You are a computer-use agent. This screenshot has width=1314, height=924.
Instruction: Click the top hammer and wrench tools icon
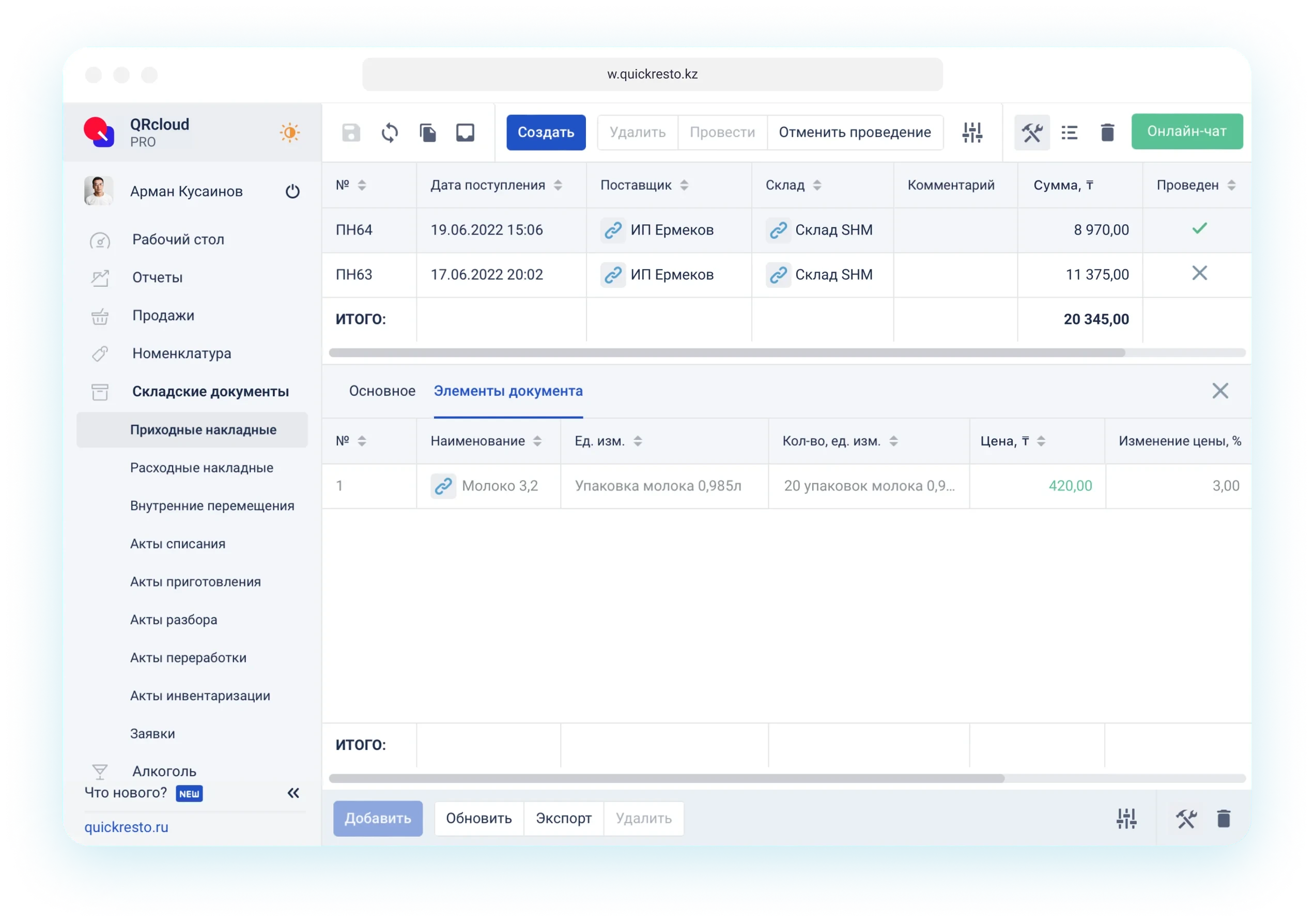click(1031, 133)
